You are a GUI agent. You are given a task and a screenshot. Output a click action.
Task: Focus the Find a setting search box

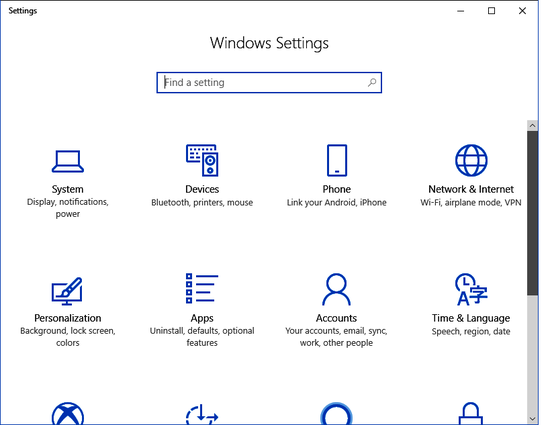point(269,82)
